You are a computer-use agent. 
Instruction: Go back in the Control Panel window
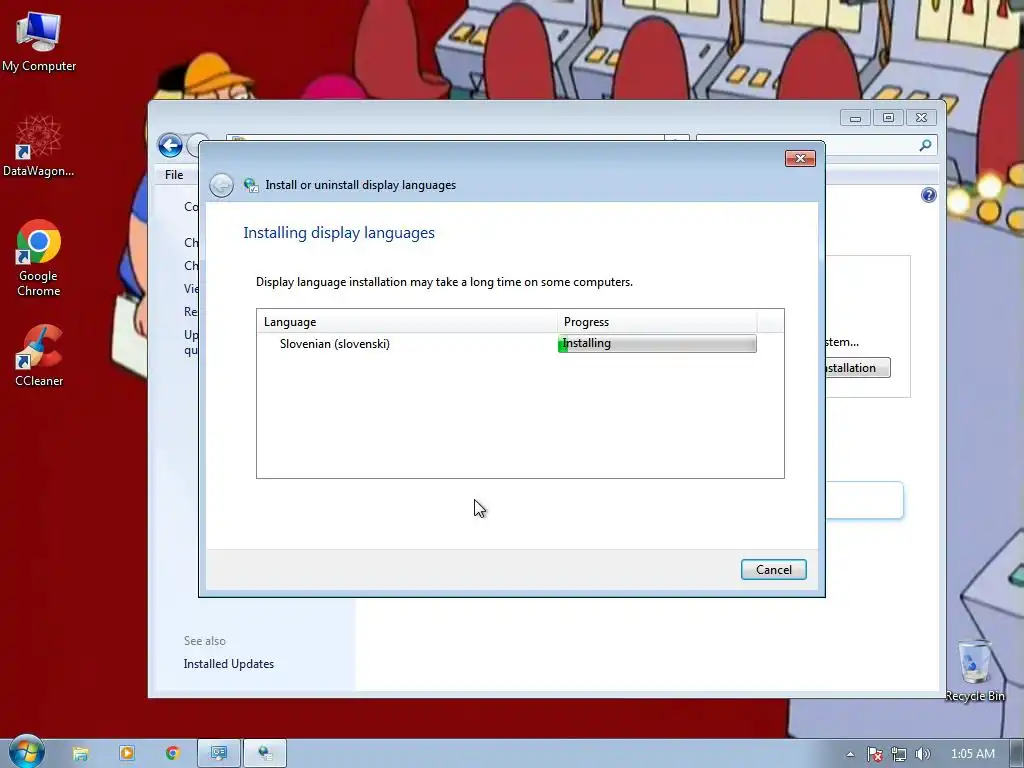point(170,146)
